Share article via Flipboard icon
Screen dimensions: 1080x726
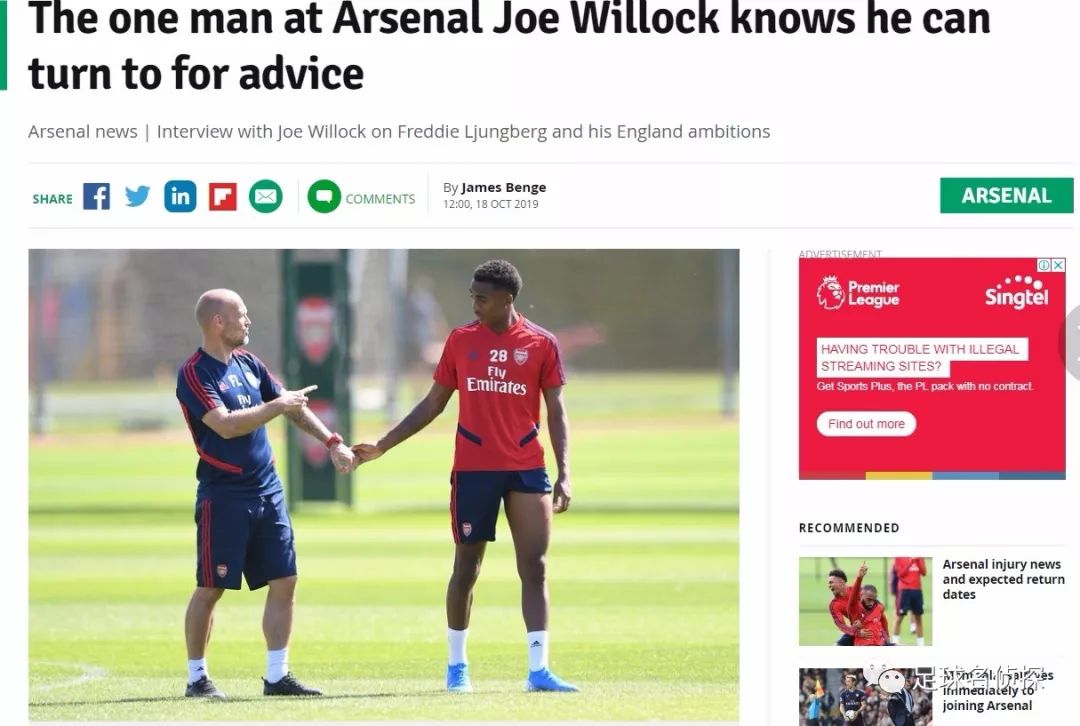point(222,197)
